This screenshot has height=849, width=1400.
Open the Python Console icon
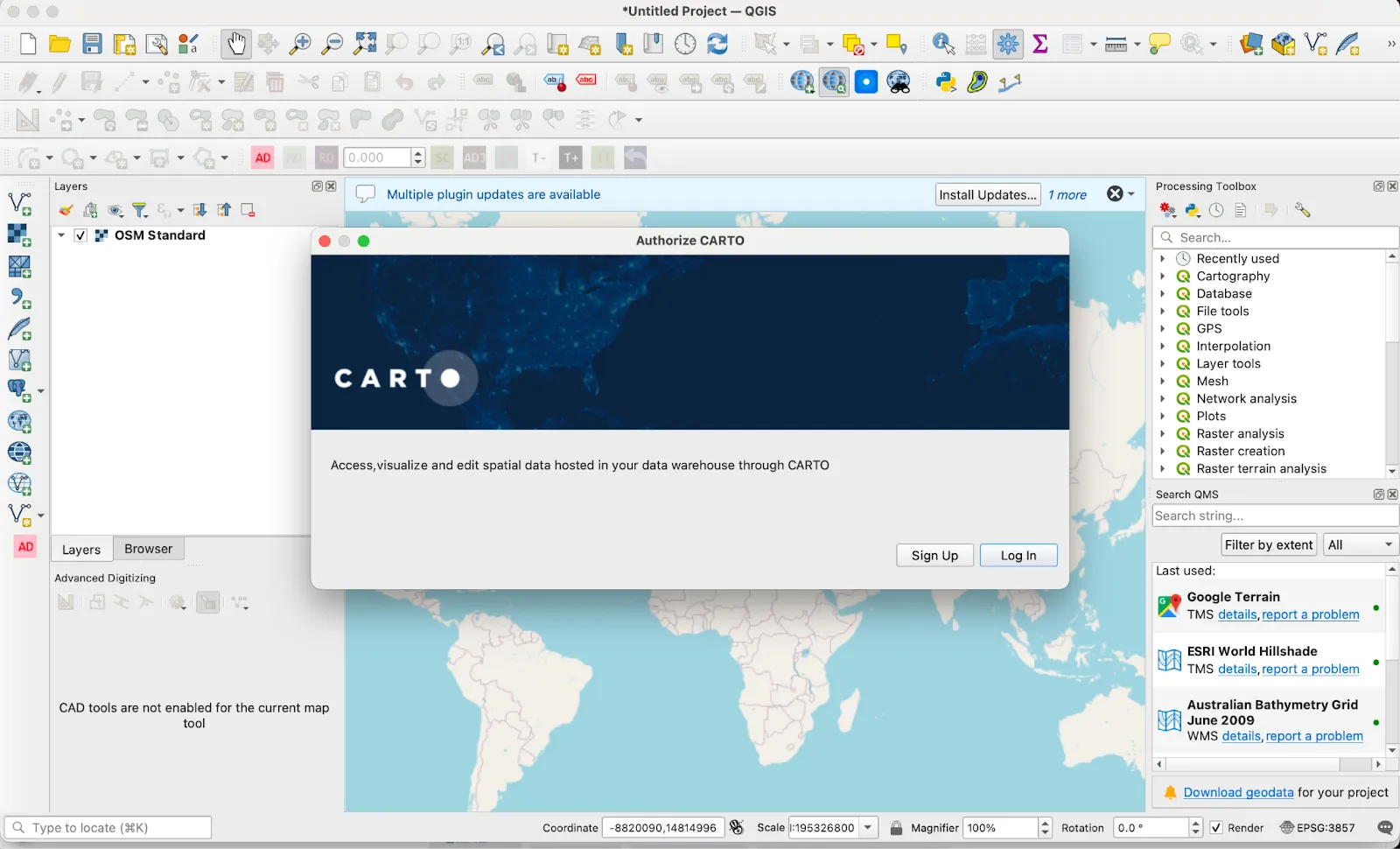pyautogui.click(x=946, y=82)
